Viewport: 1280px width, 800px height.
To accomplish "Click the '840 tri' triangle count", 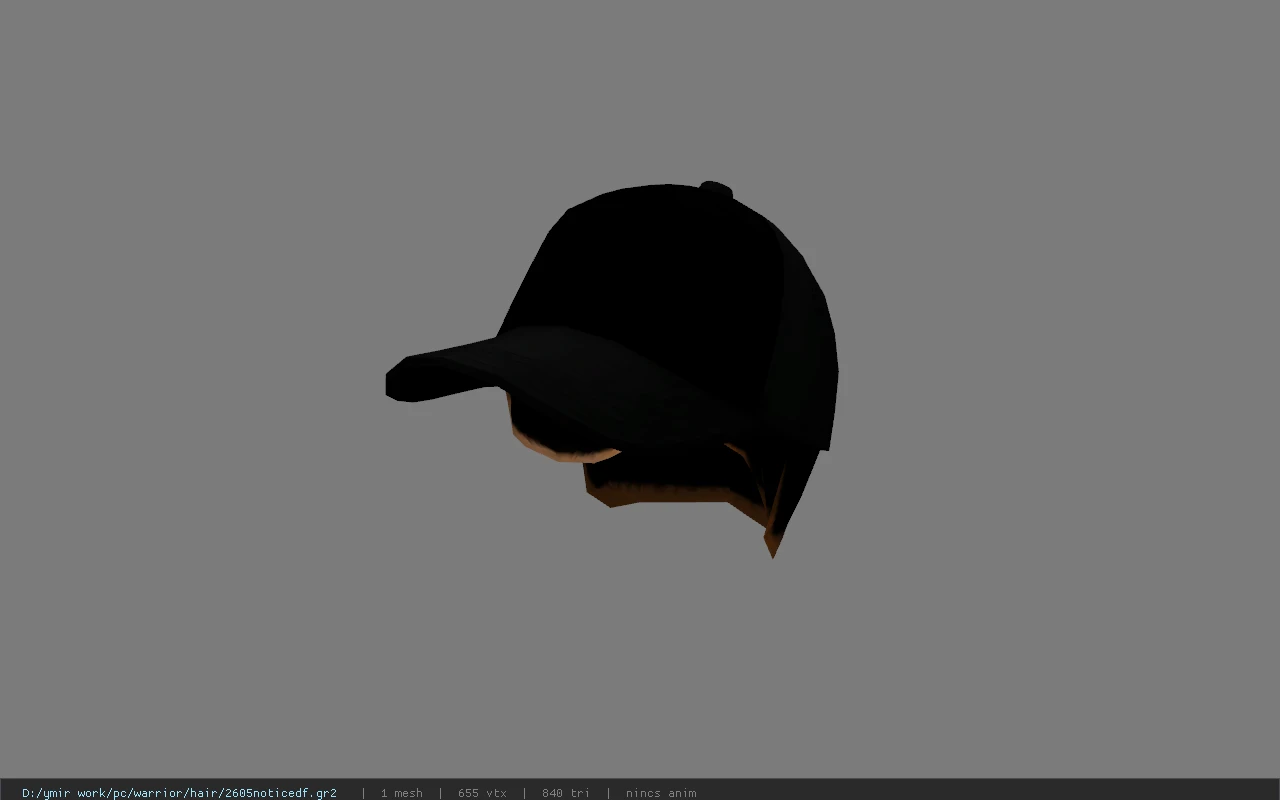I will (566, 793).
